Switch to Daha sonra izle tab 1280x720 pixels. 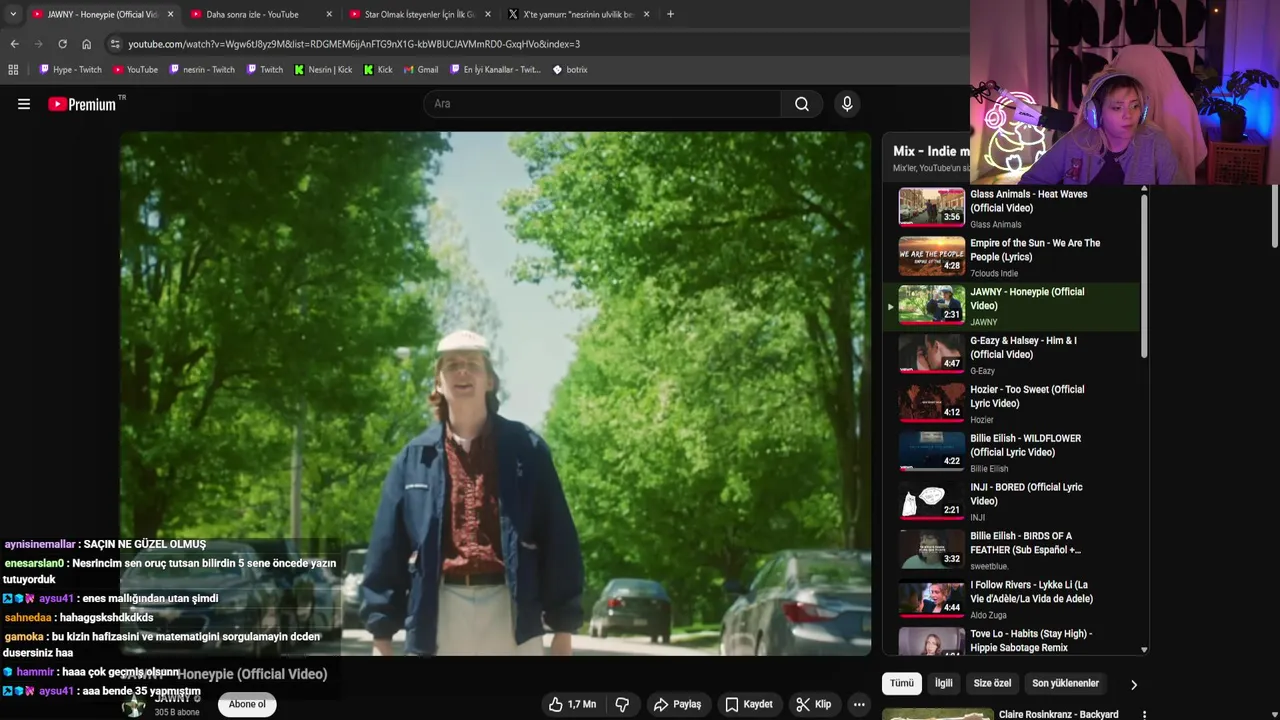[x=252, y=14]
